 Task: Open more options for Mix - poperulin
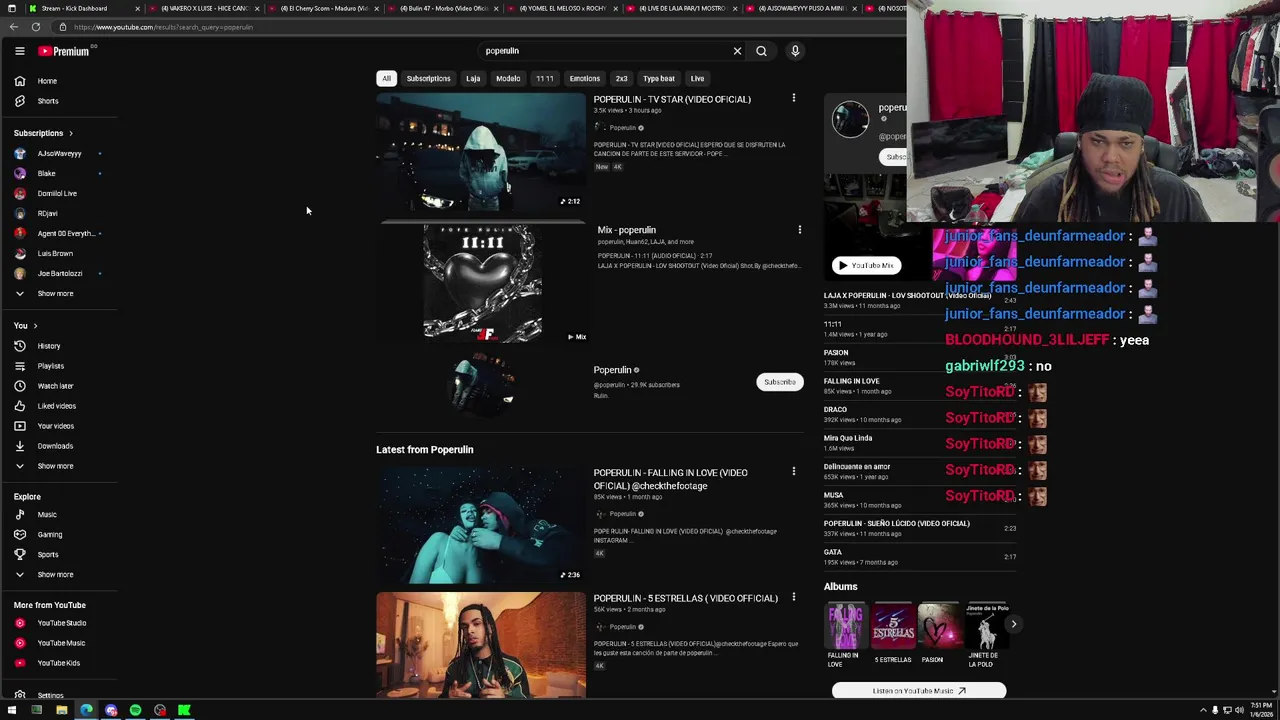coord(799,230)
